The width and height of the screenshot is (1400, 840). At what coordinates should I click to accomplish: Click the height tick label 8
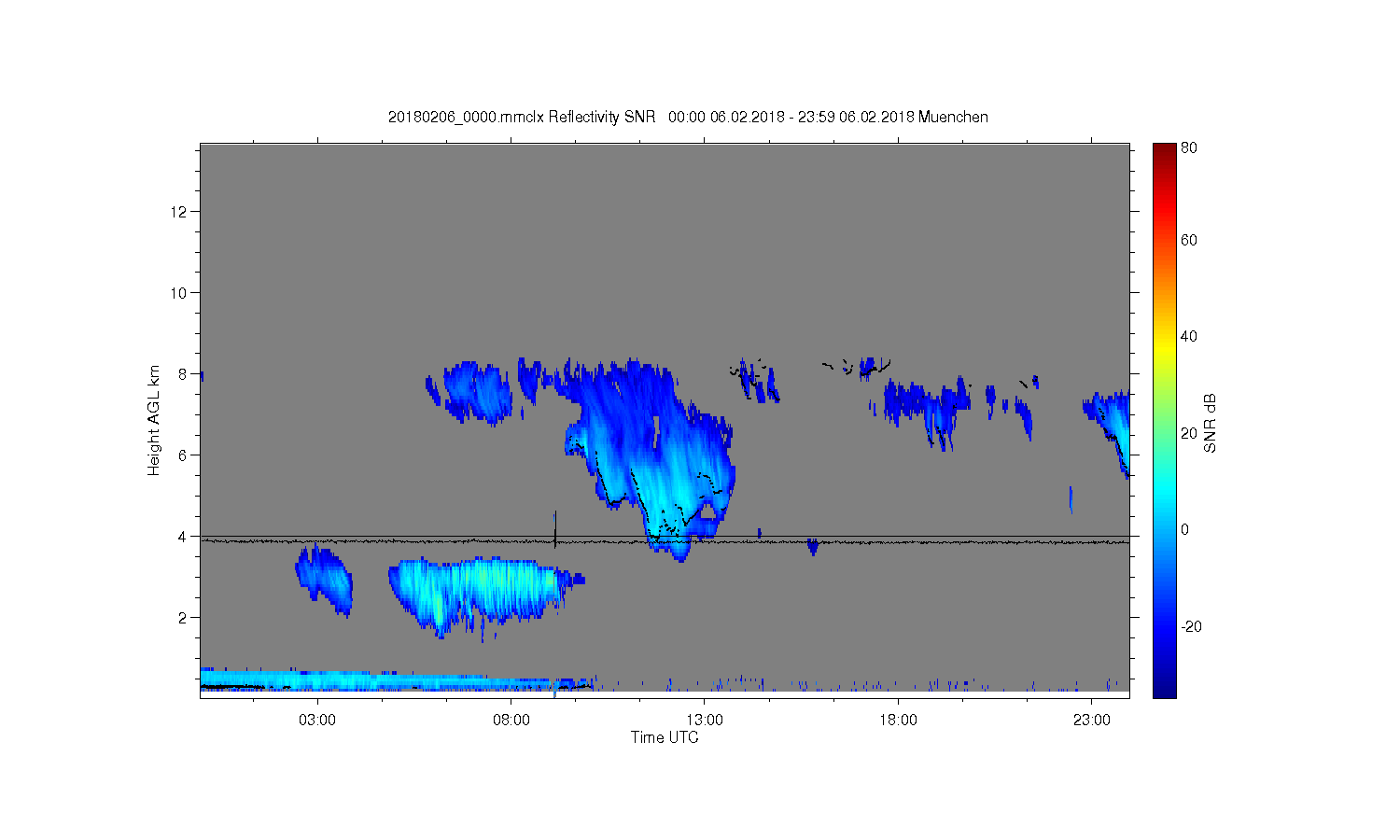coord(184,374)
